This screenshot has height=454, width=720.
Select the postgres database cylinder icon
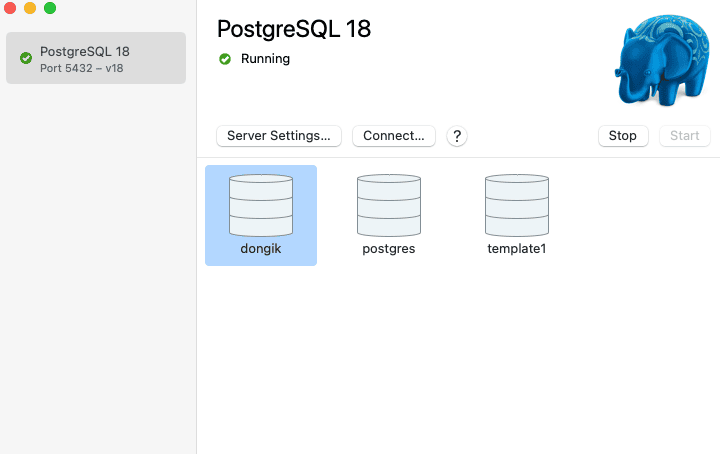[389, 205]
